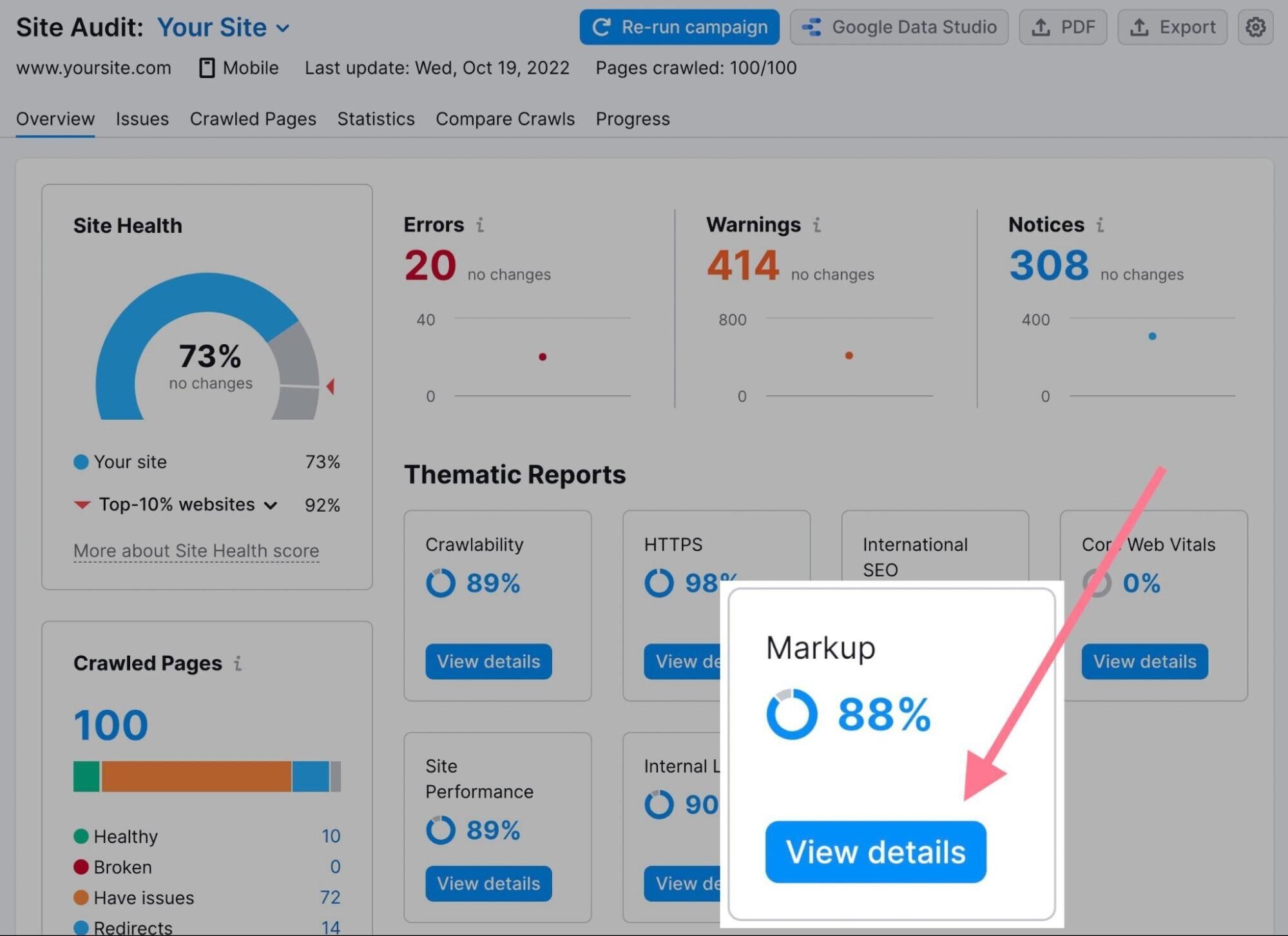Click View details for Core Web Vitals
1288x936 pixels.
1145,661
